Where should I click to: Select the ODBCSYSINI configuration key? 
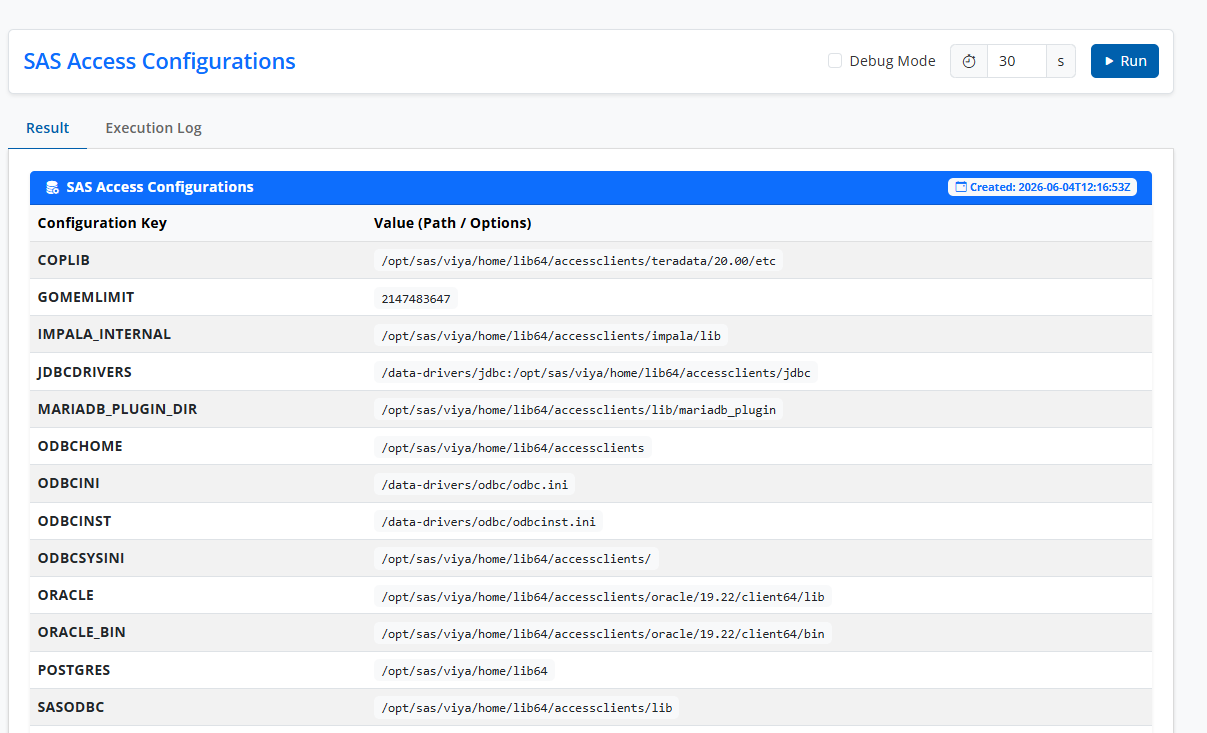(x=81, y=558)
